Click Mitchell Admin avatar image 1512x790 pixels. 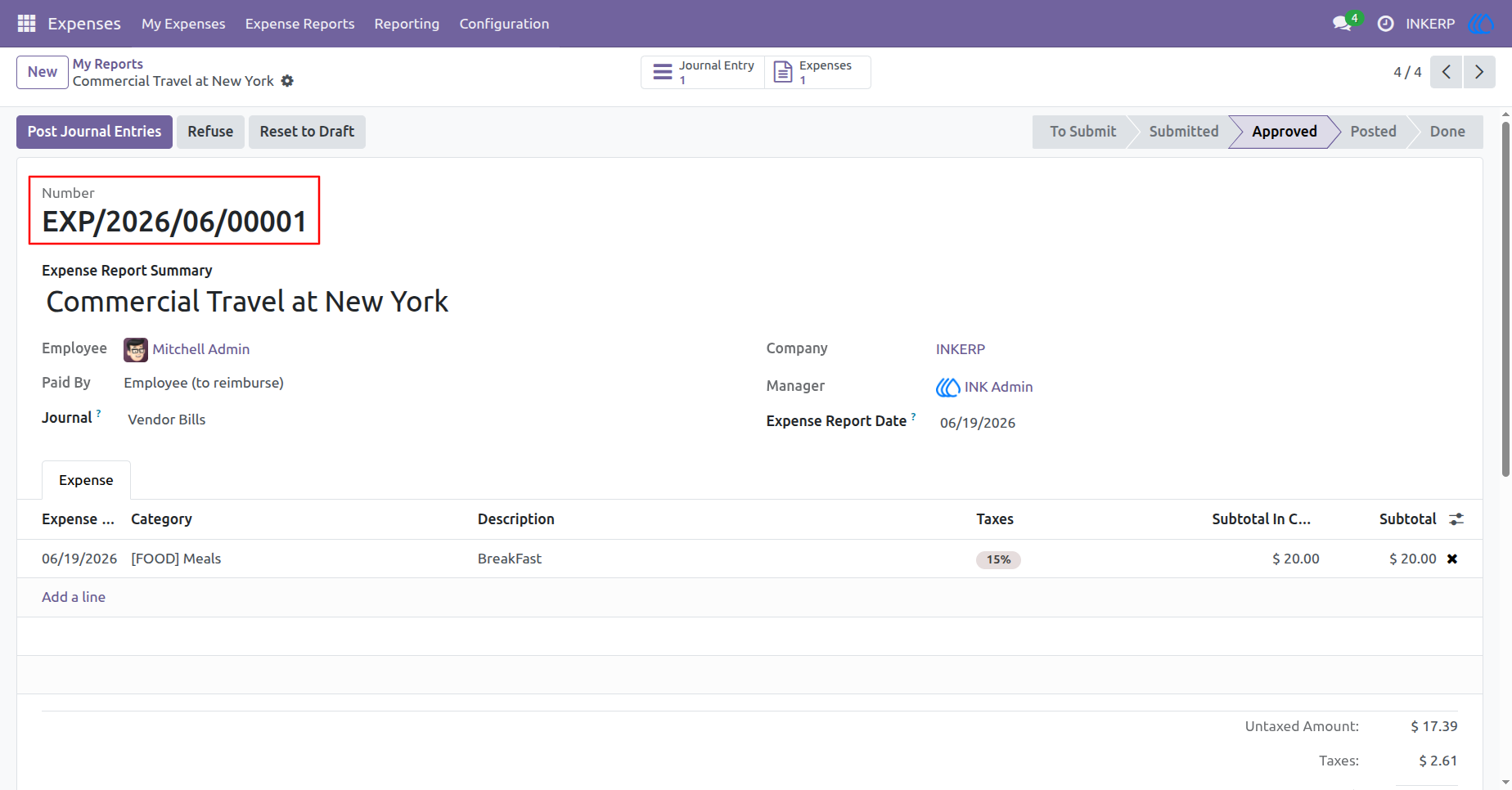(x=136, y=349)
